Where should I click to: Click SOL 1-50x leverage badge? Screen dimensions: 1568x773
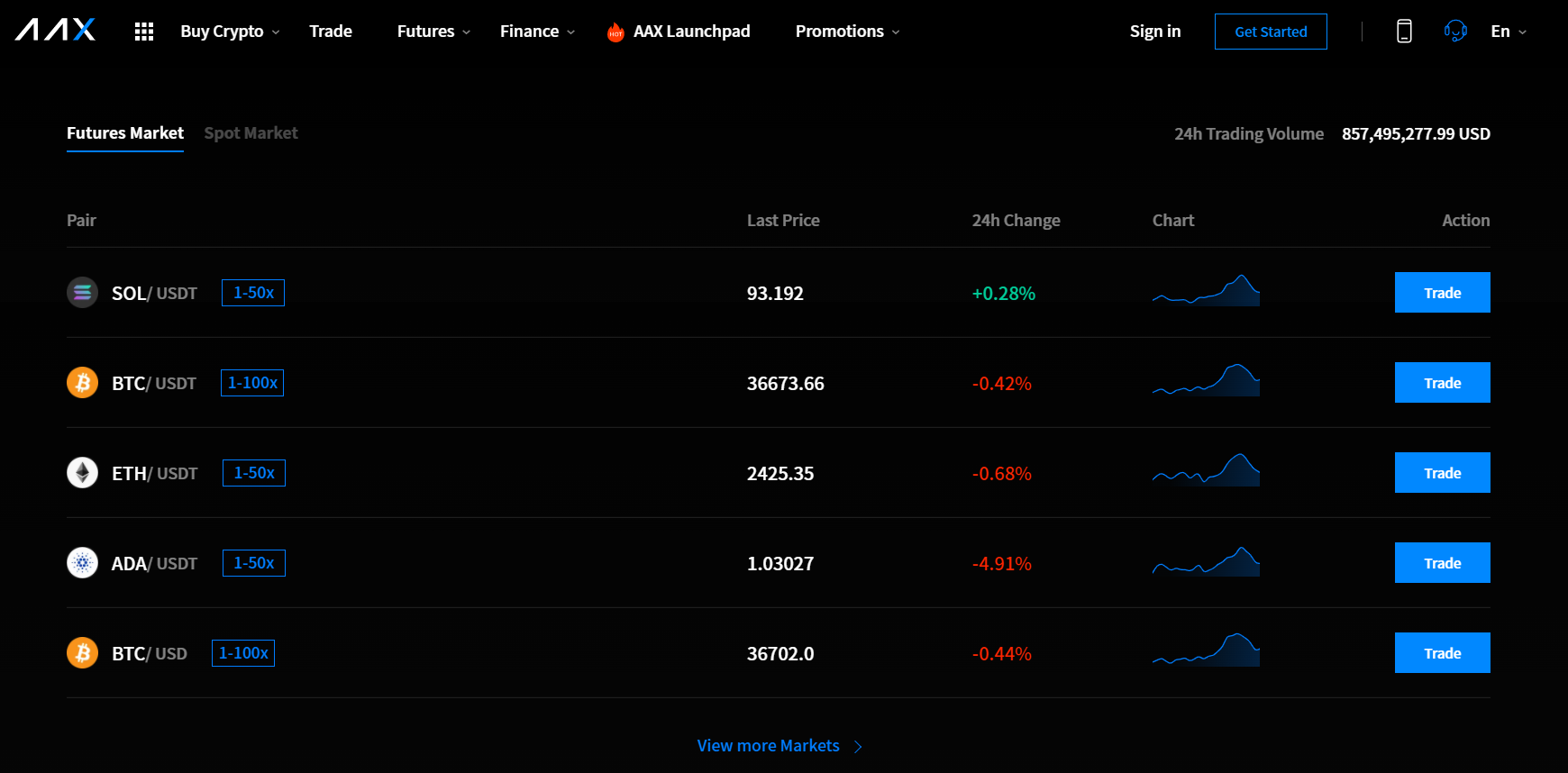click(x=253, y=293)
